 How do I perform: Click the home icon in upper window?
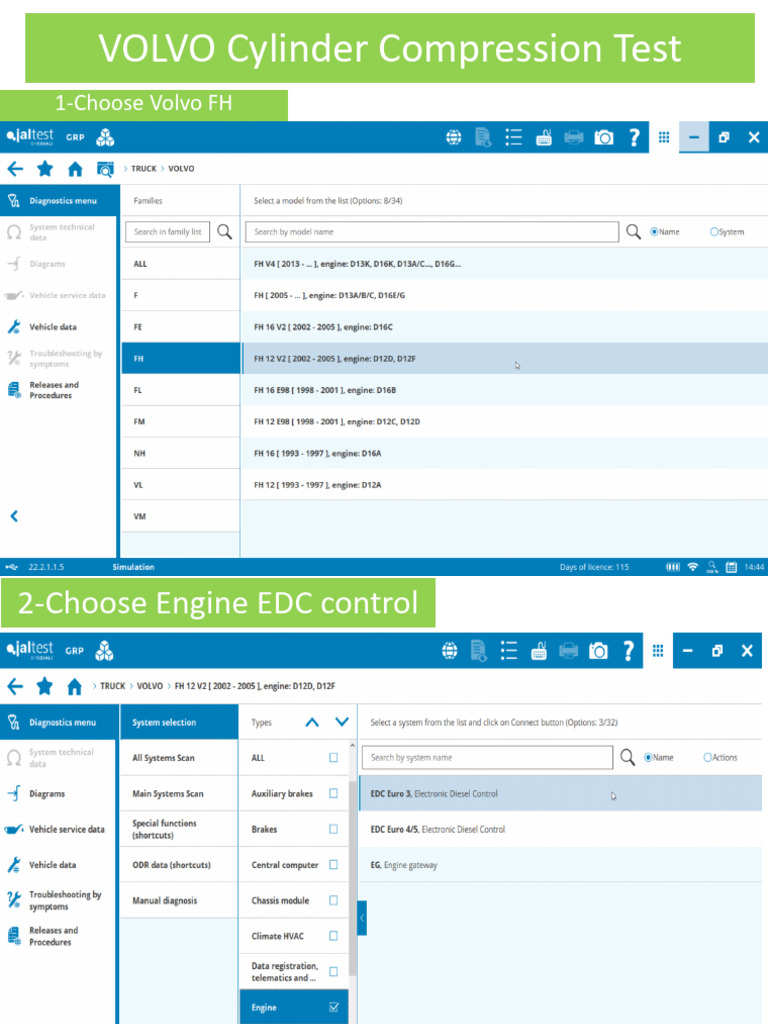click(75, 169)
